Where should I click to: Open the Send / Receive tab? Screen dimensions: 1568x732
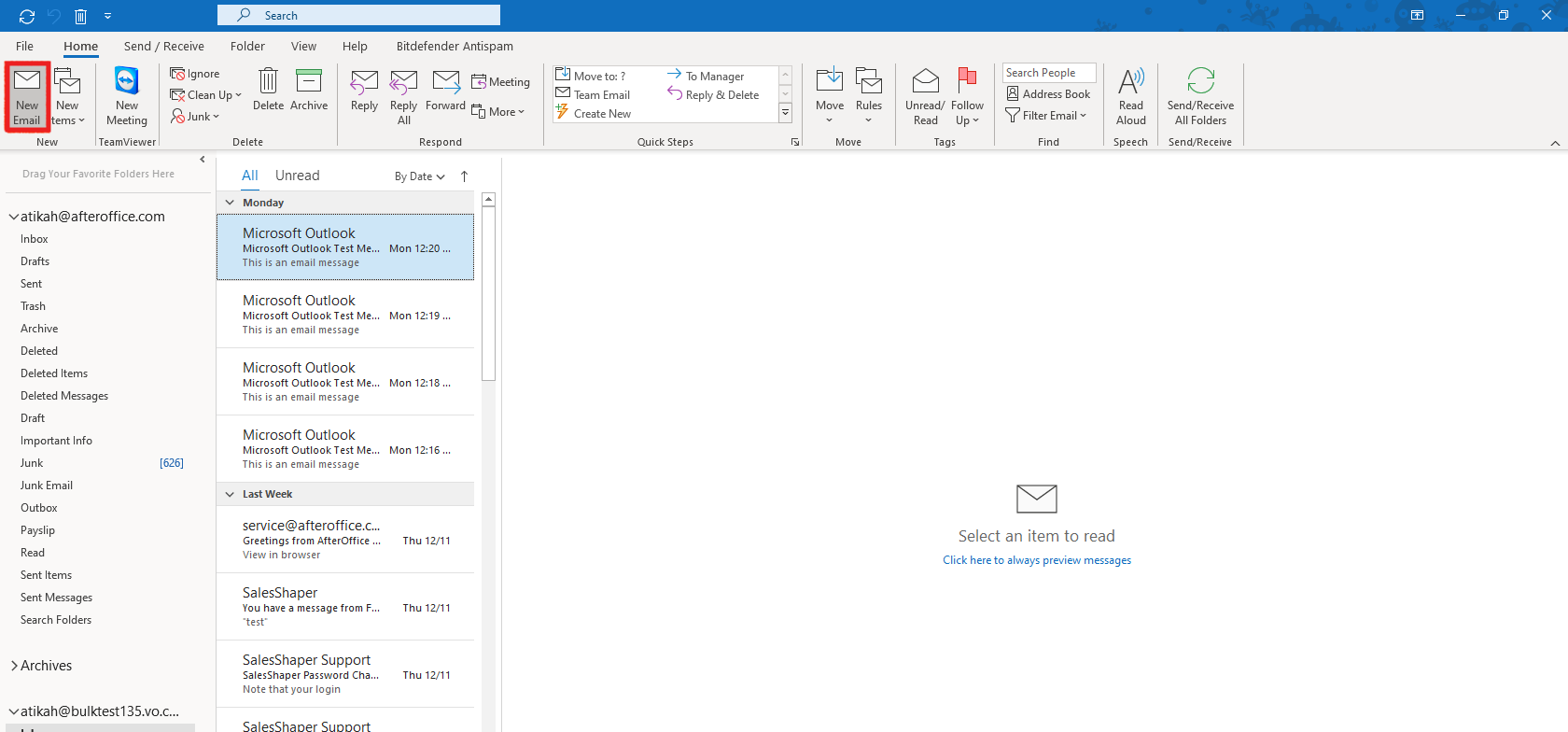(x=163, y=46)
